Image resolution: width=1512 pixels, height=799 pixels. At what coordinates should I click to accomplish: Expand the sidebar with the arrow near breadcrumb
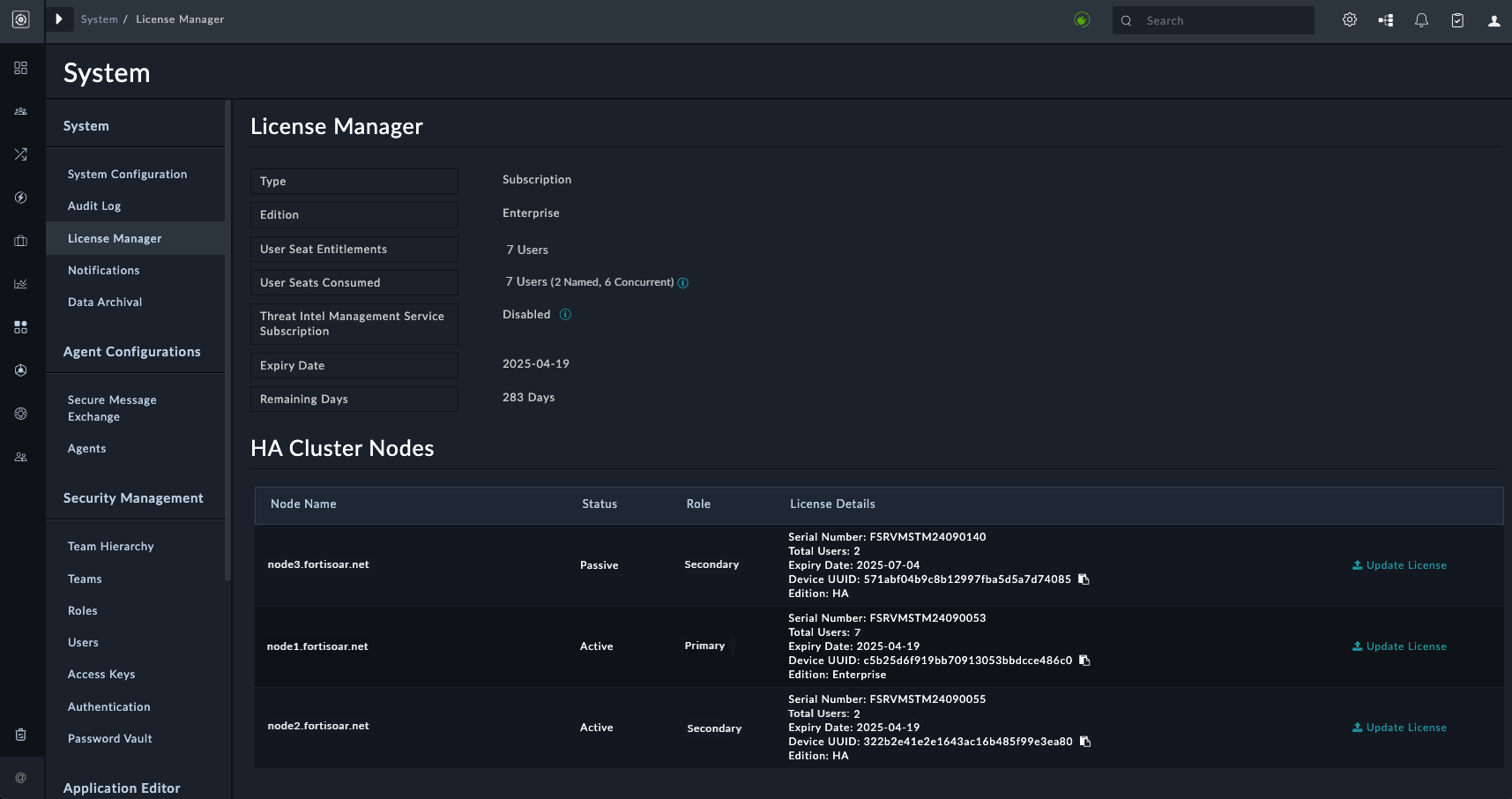pyautogui.click(x=59, y=19)
